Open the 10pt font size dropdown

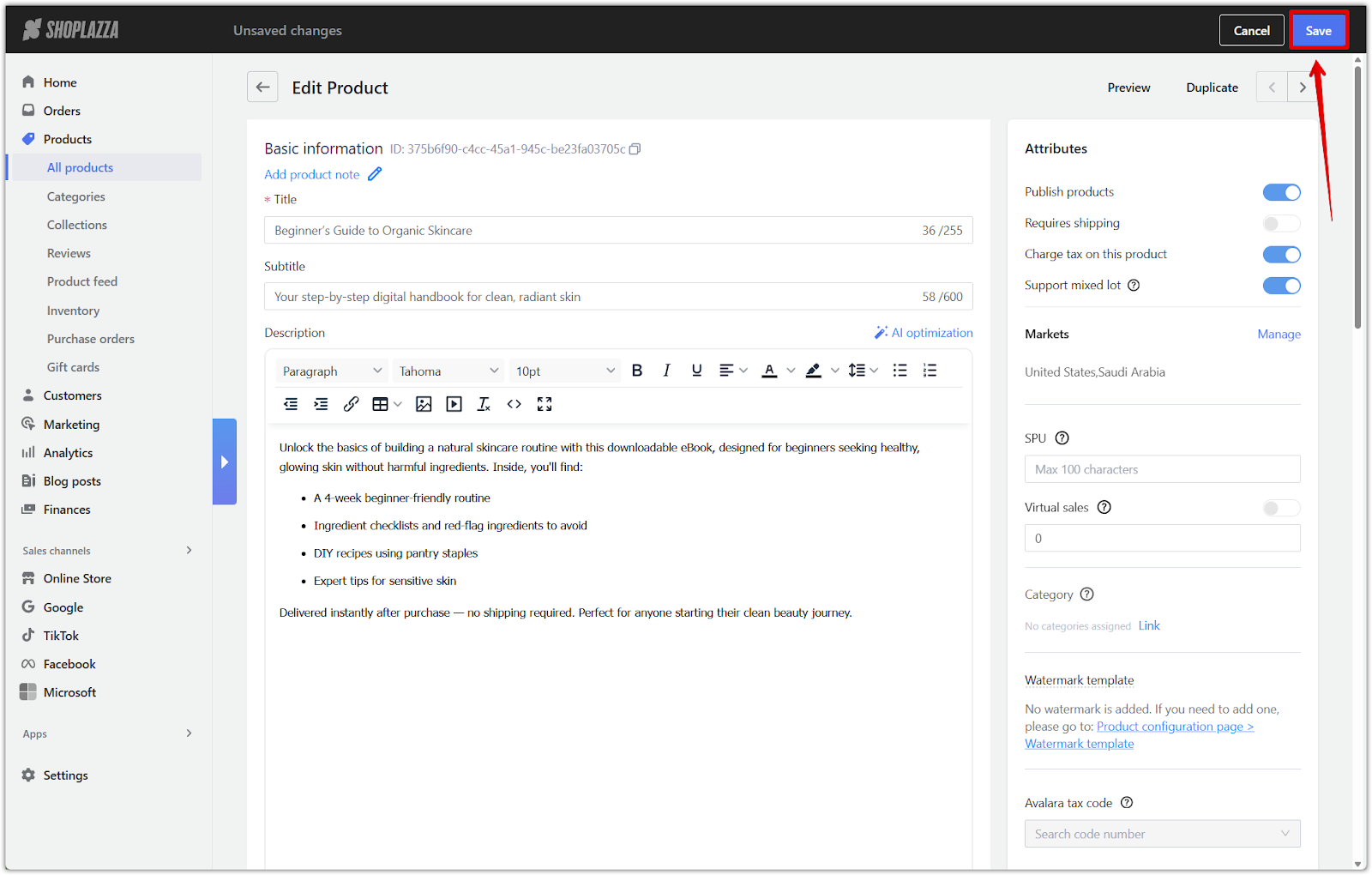565,371
